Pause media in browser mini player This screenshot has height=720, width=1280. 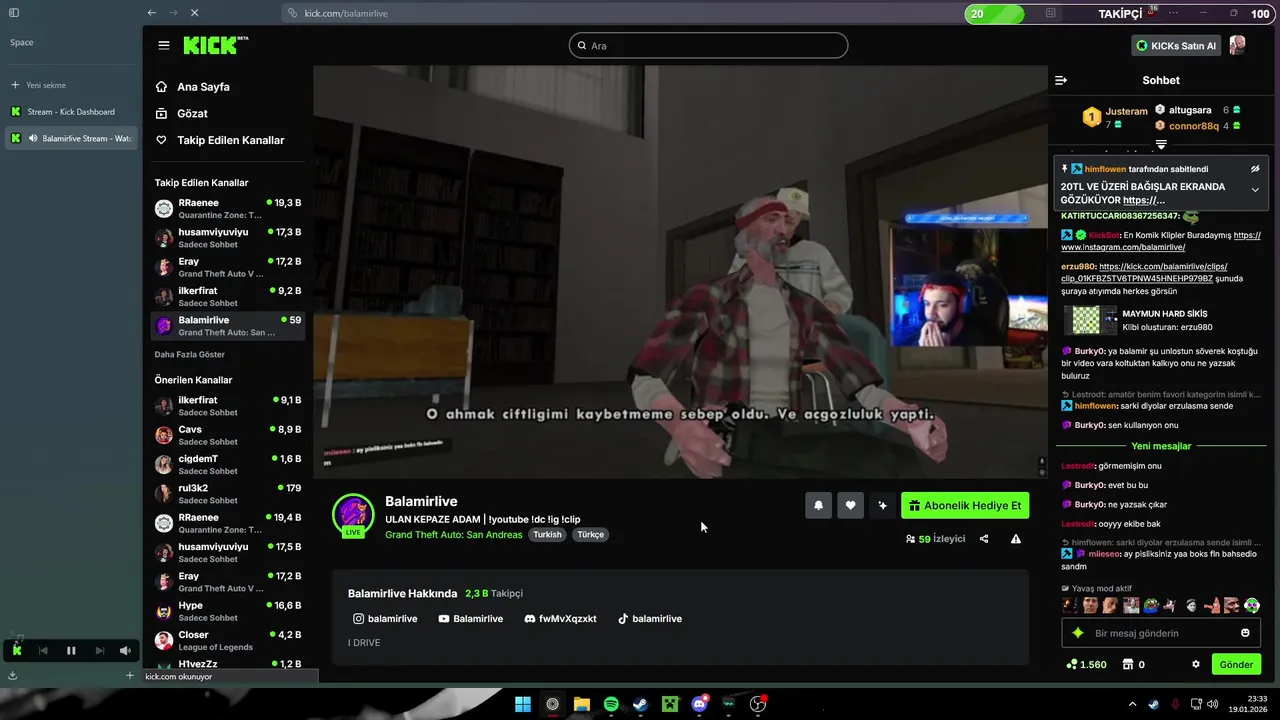[x=71, y=651]
